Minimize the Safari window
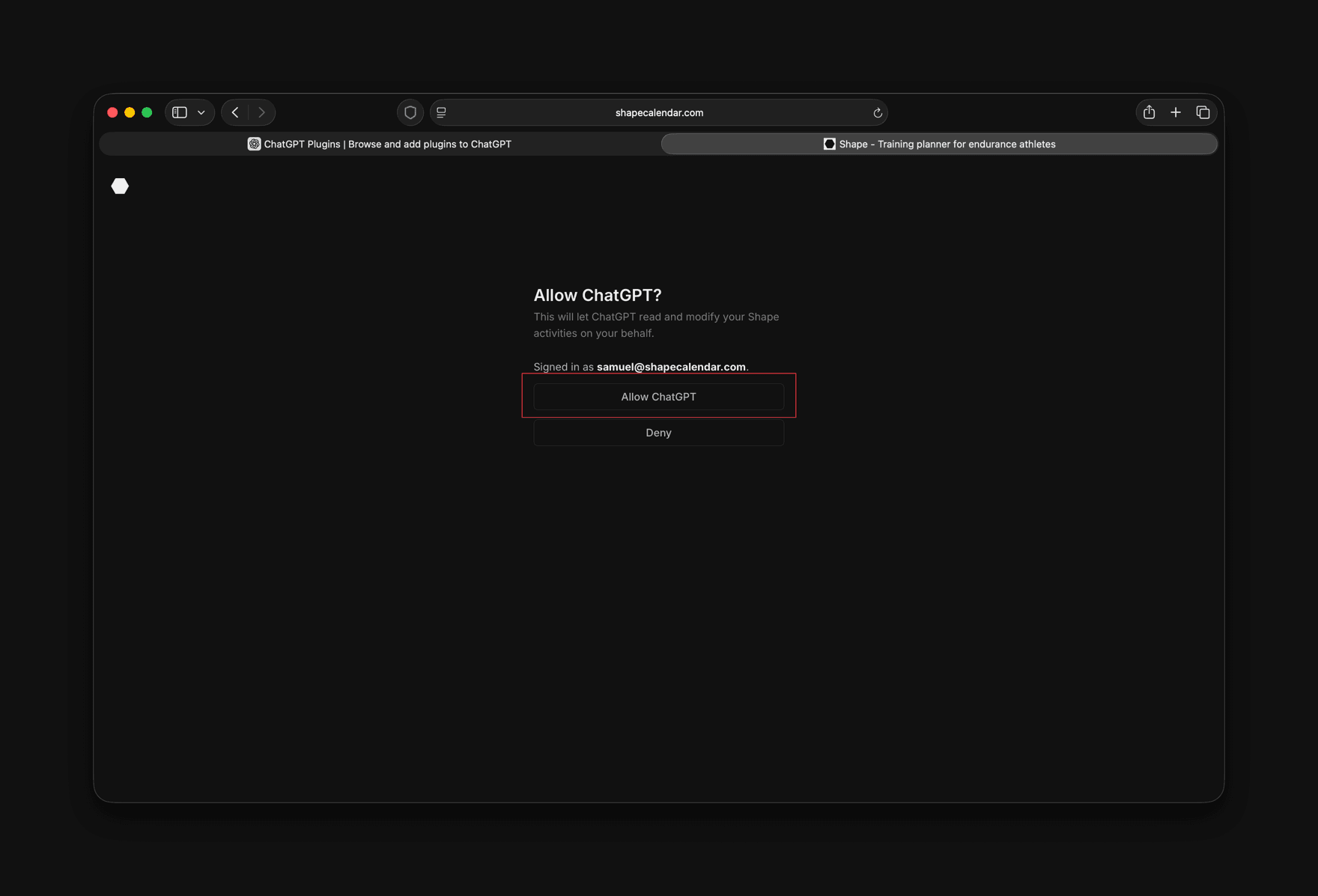This screenshot has width=1318, height=896. (130, 112)
